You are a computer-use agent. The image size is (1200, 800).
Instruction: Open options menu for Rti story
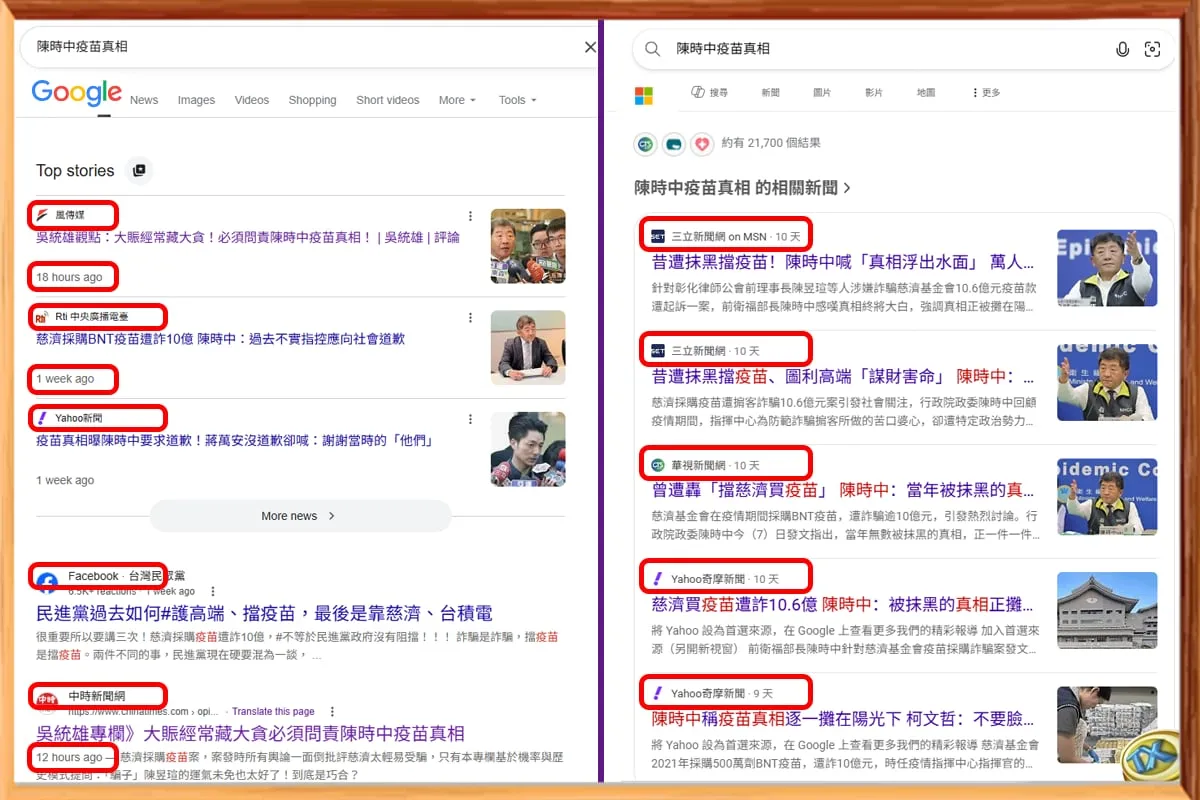tap(470, 318)
